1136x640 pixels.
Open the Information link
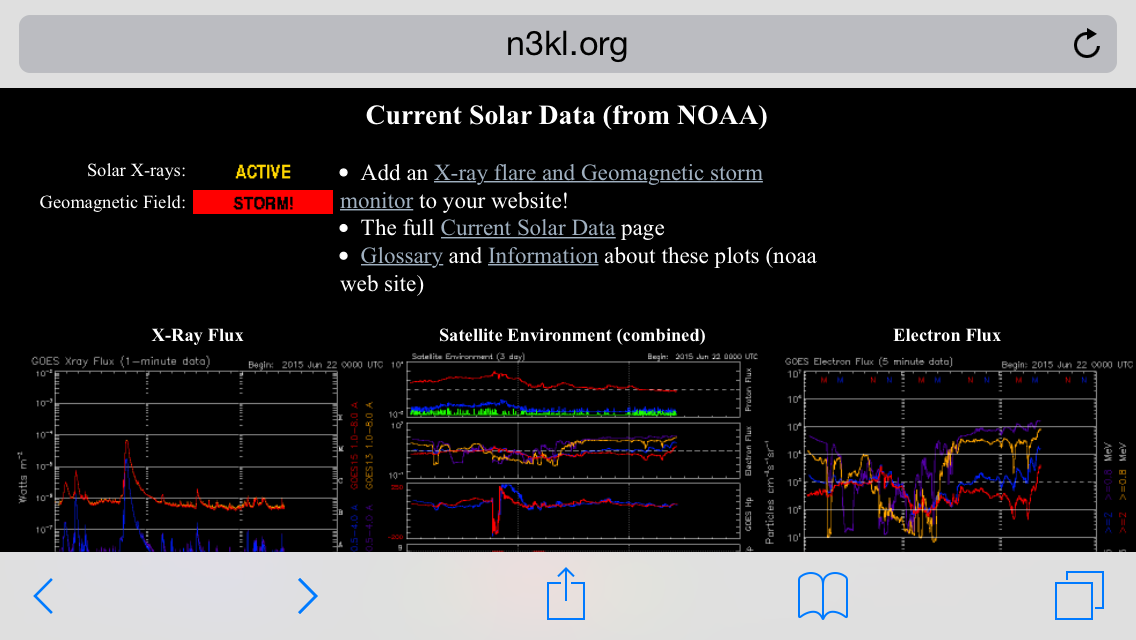pyautogui.click(x=543, y=256)
